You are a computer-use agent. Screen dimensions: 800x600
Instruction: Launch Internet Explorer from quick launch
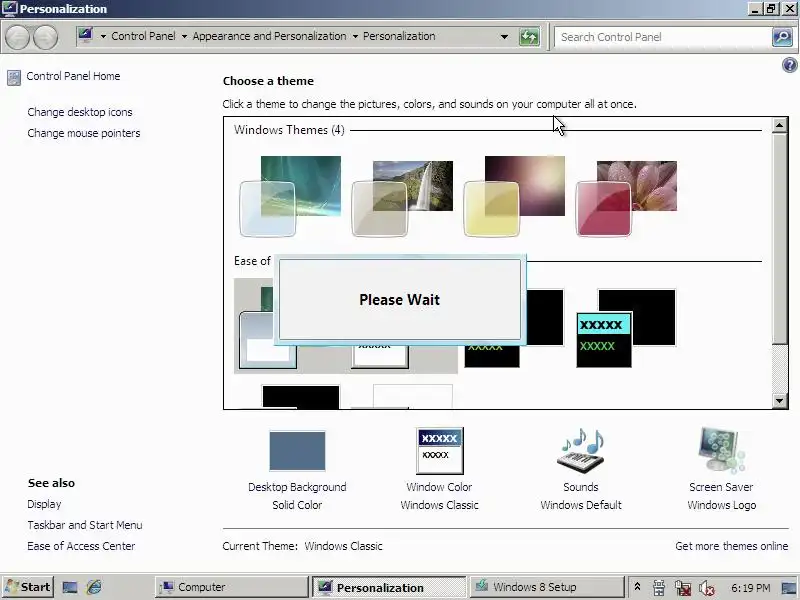pos(94,587)
